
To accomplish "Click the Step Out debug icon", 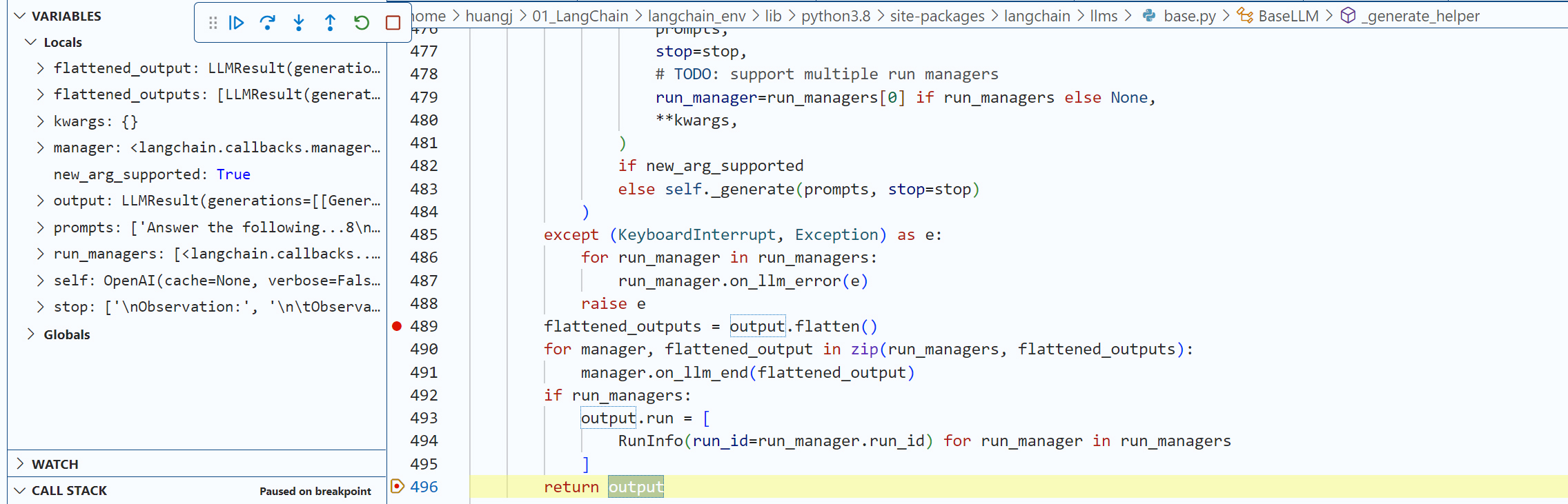I will pyautogui.click(x=330, y=23).
